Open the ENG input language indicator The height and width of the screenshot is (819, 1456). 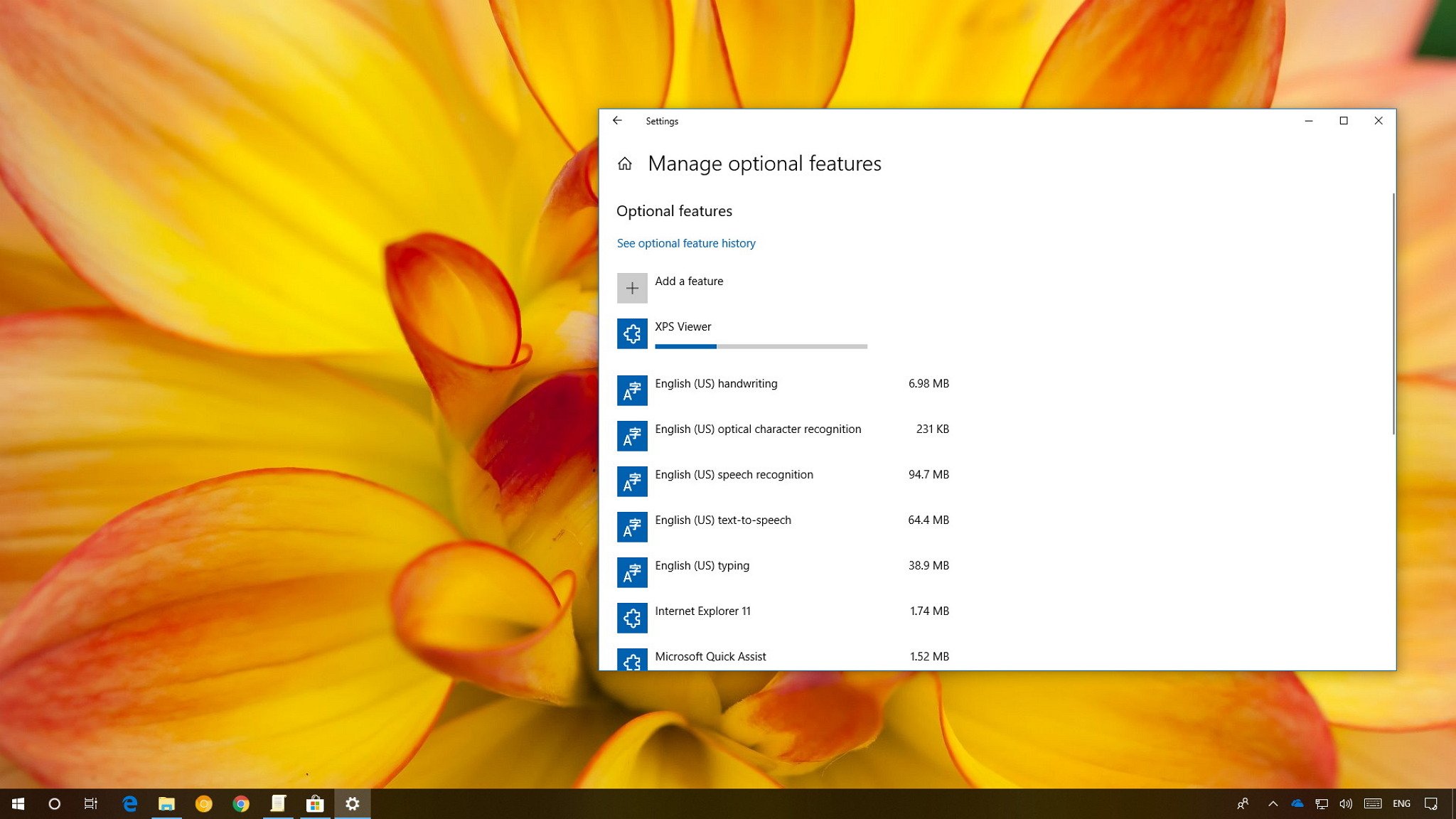tap(1402, 804)
